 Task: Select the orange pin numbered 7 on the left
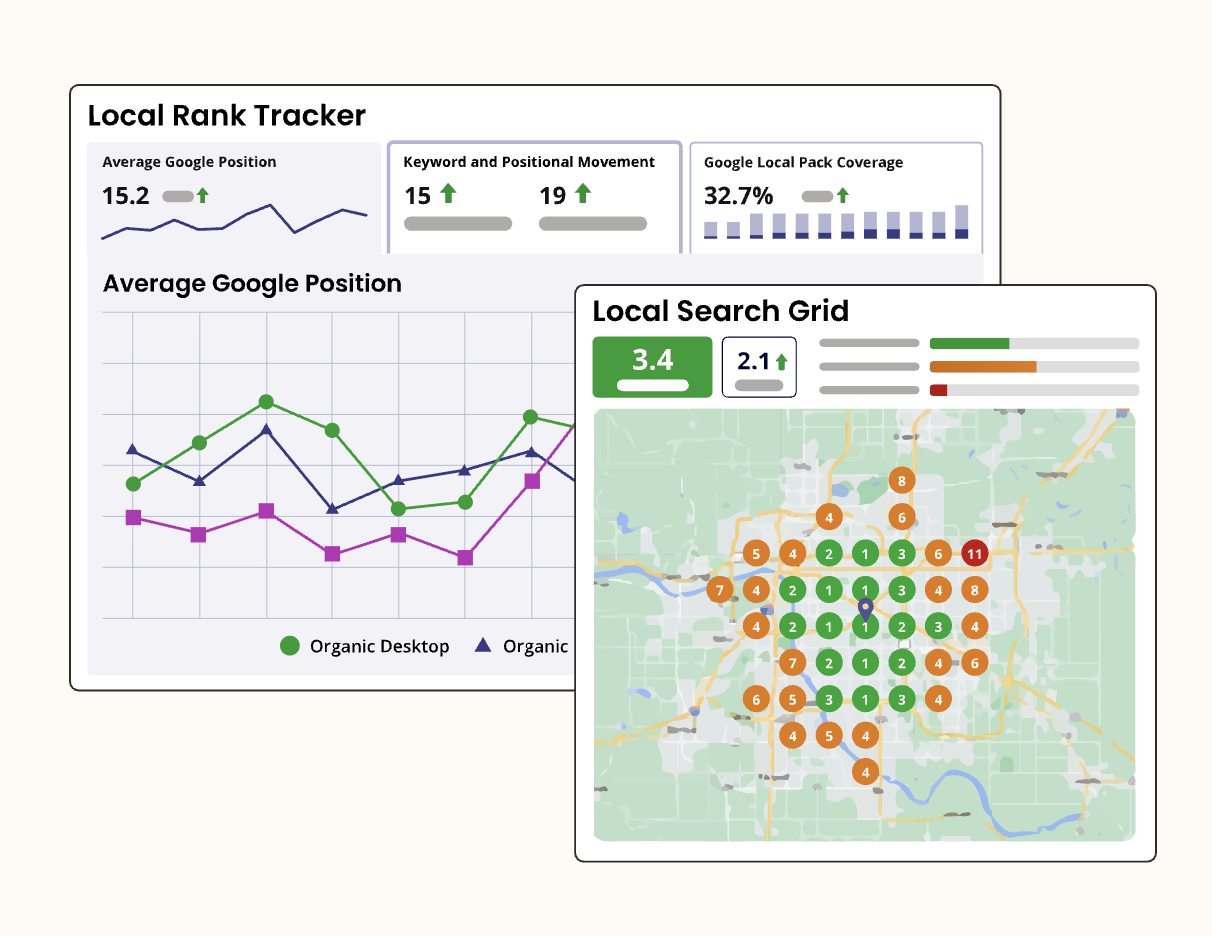(719, 589)
